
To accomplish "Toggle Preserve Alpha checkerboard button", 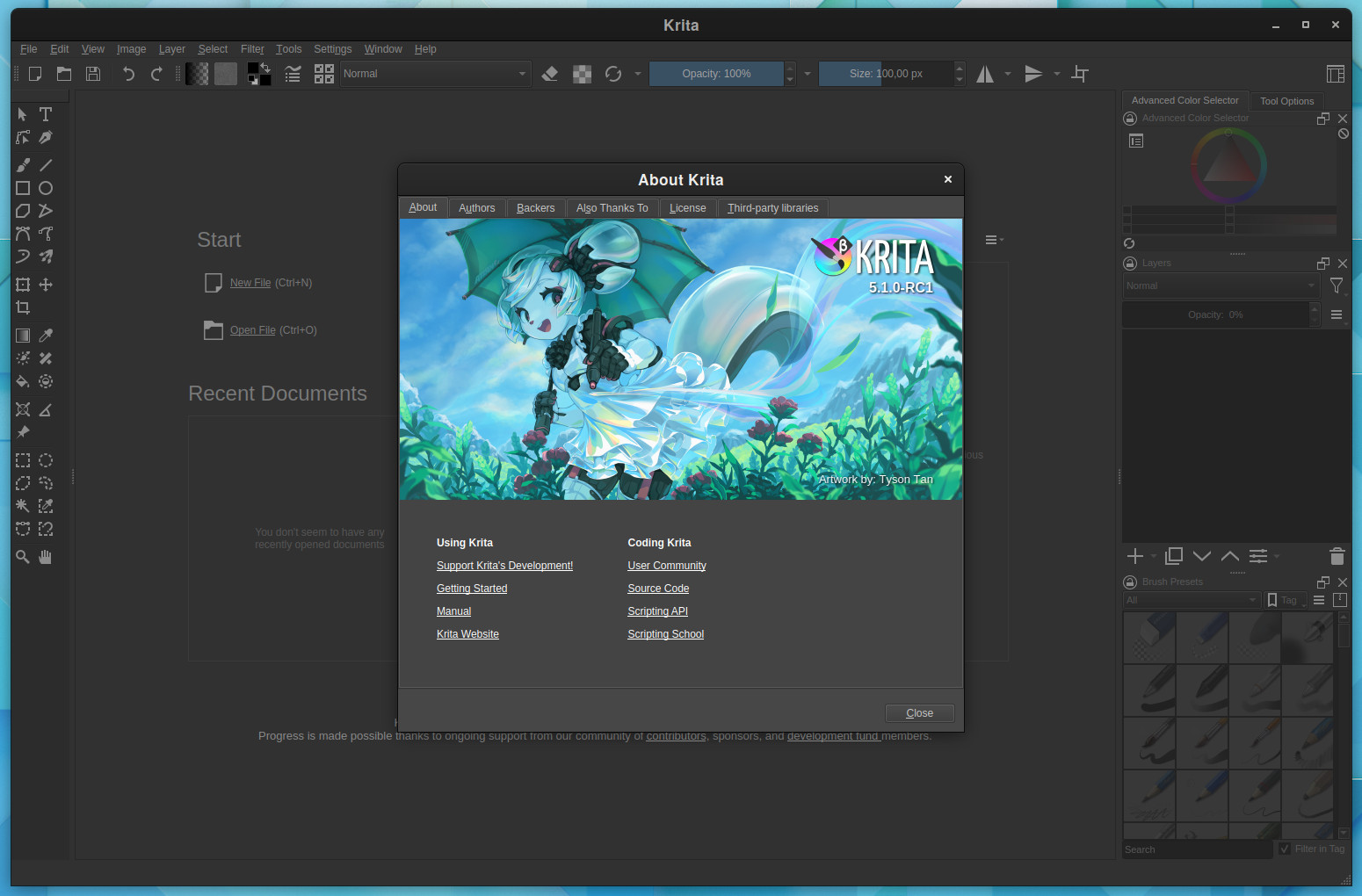I will [582, 74].
